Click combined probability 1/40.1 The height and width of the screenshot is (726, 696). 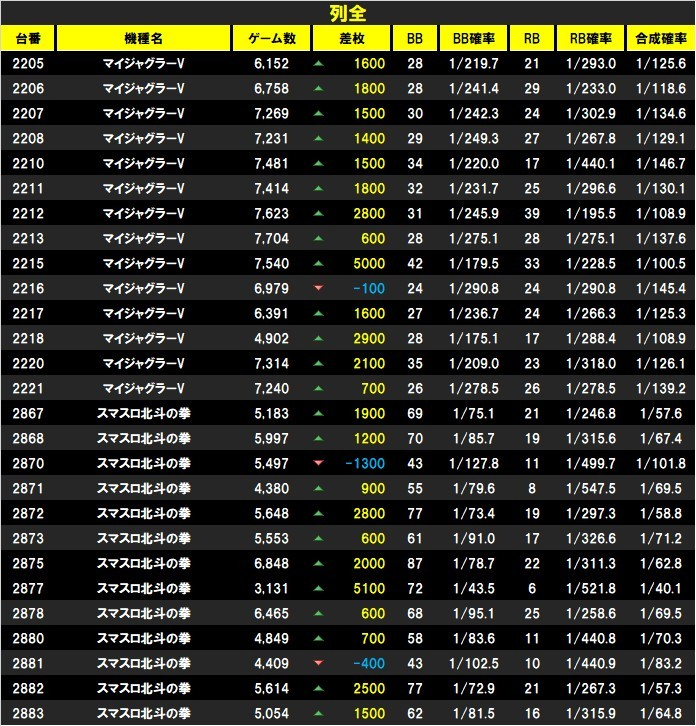661,588
